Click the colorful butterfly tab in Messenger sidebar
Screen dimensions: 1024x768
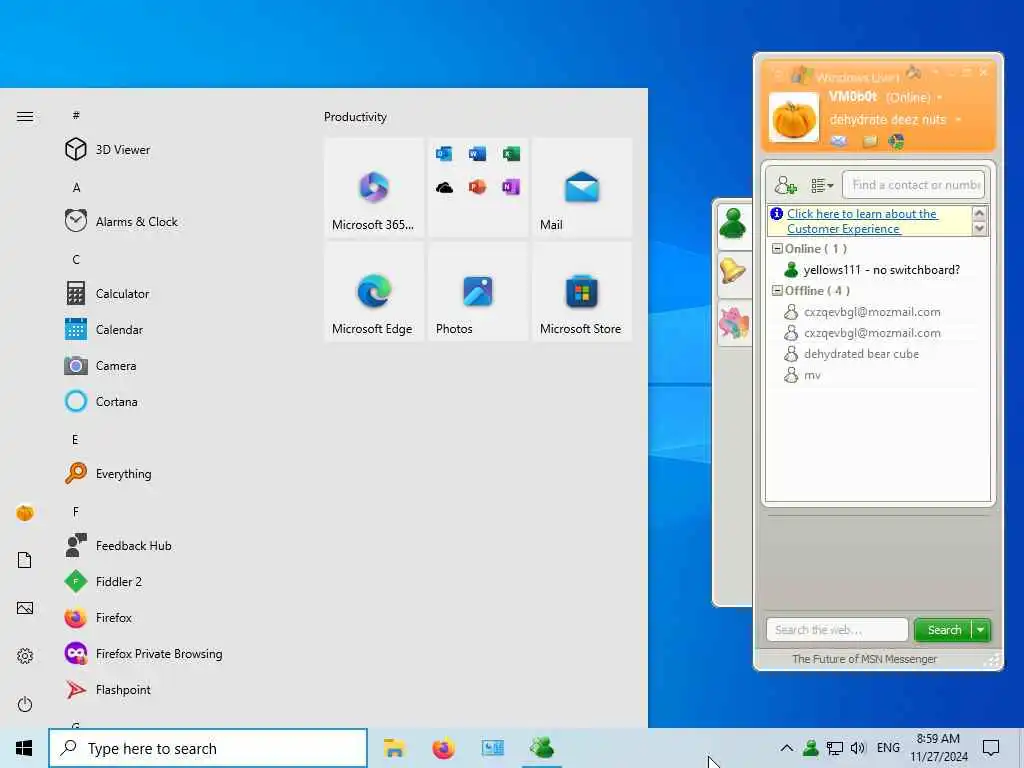tap(733, 323)
